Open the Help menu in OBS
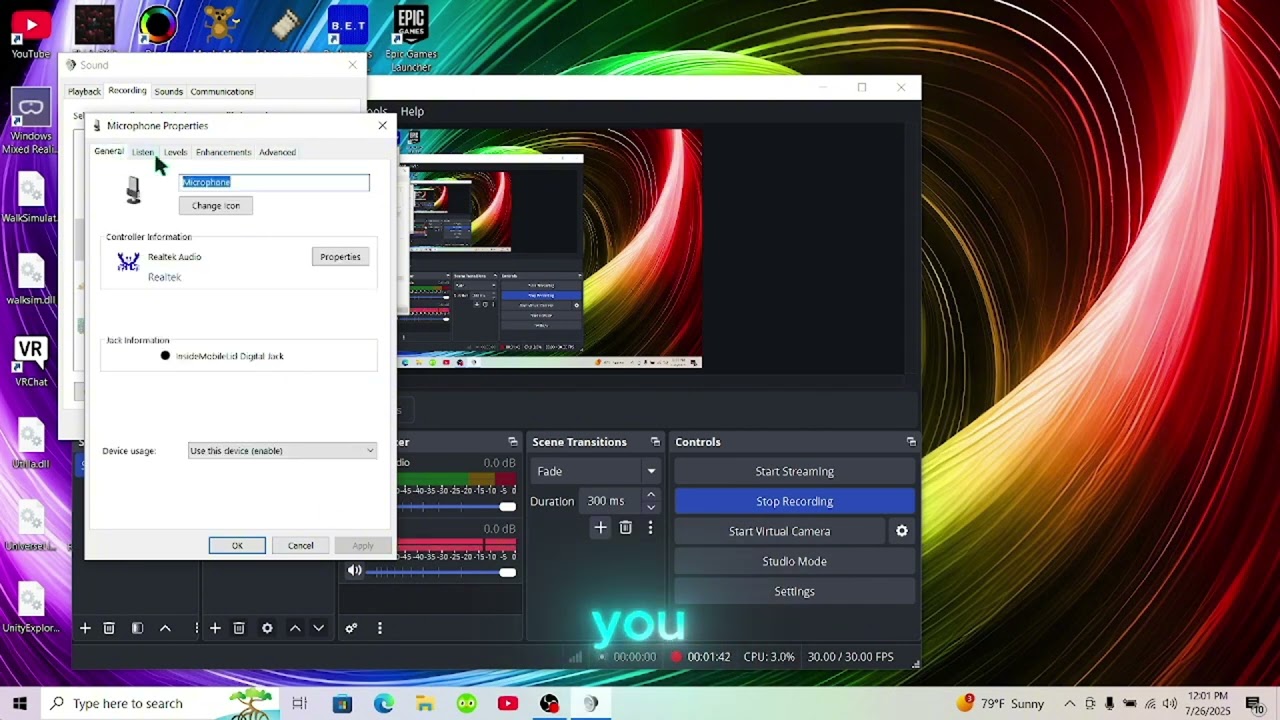 (x=412, y=111)
